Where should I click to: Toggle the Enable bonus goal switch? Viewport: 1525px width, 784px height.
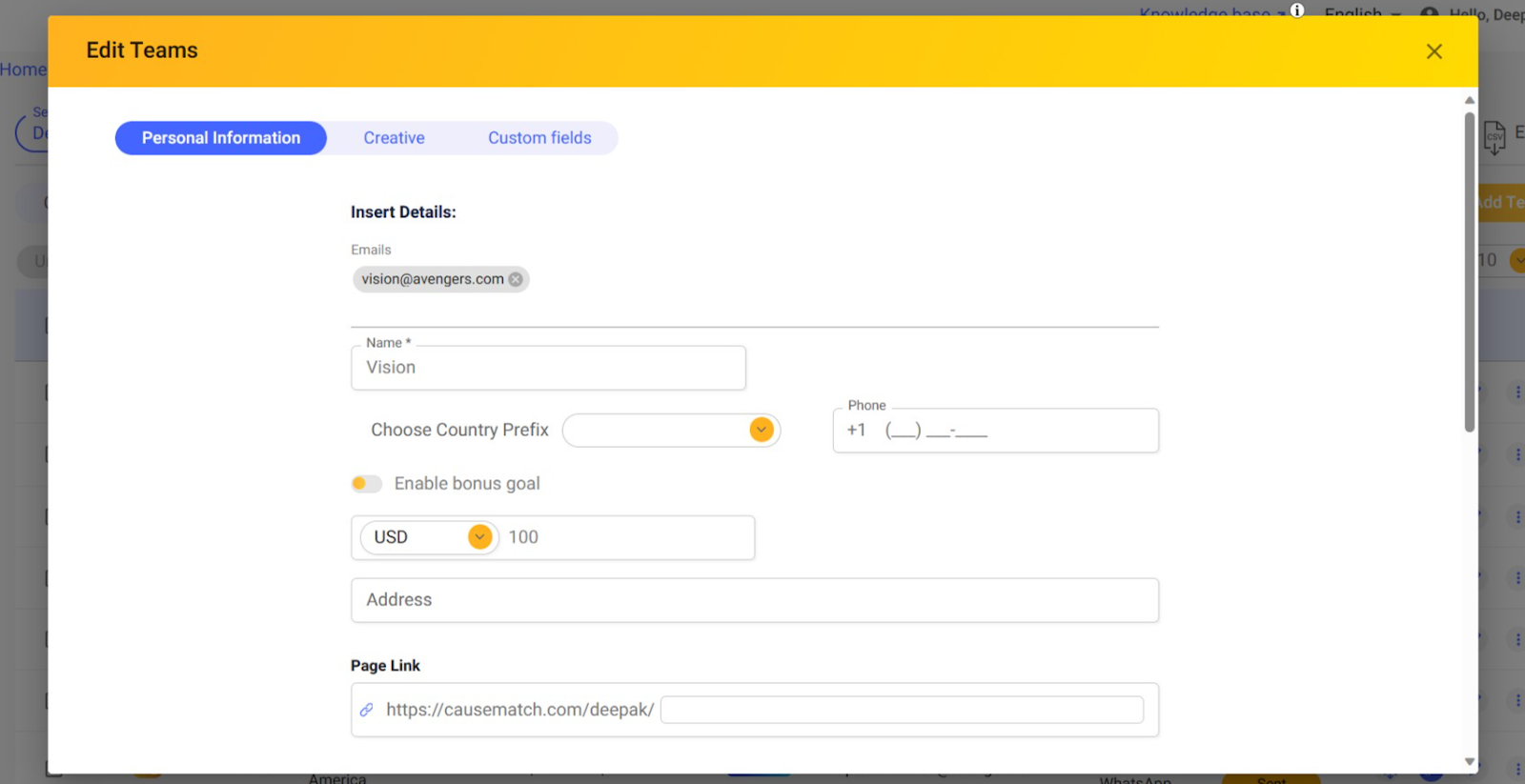click(x=367, y=484)
